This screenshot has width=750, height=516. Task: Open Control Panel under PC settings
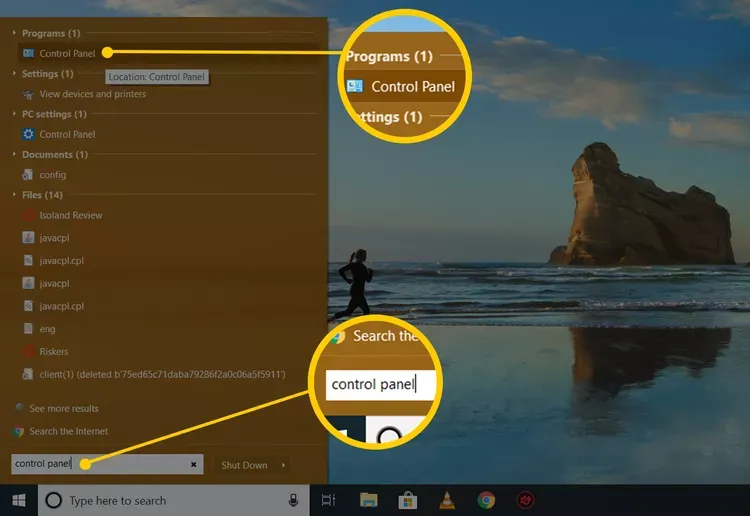pyautogui.click(x=66, y=134)
